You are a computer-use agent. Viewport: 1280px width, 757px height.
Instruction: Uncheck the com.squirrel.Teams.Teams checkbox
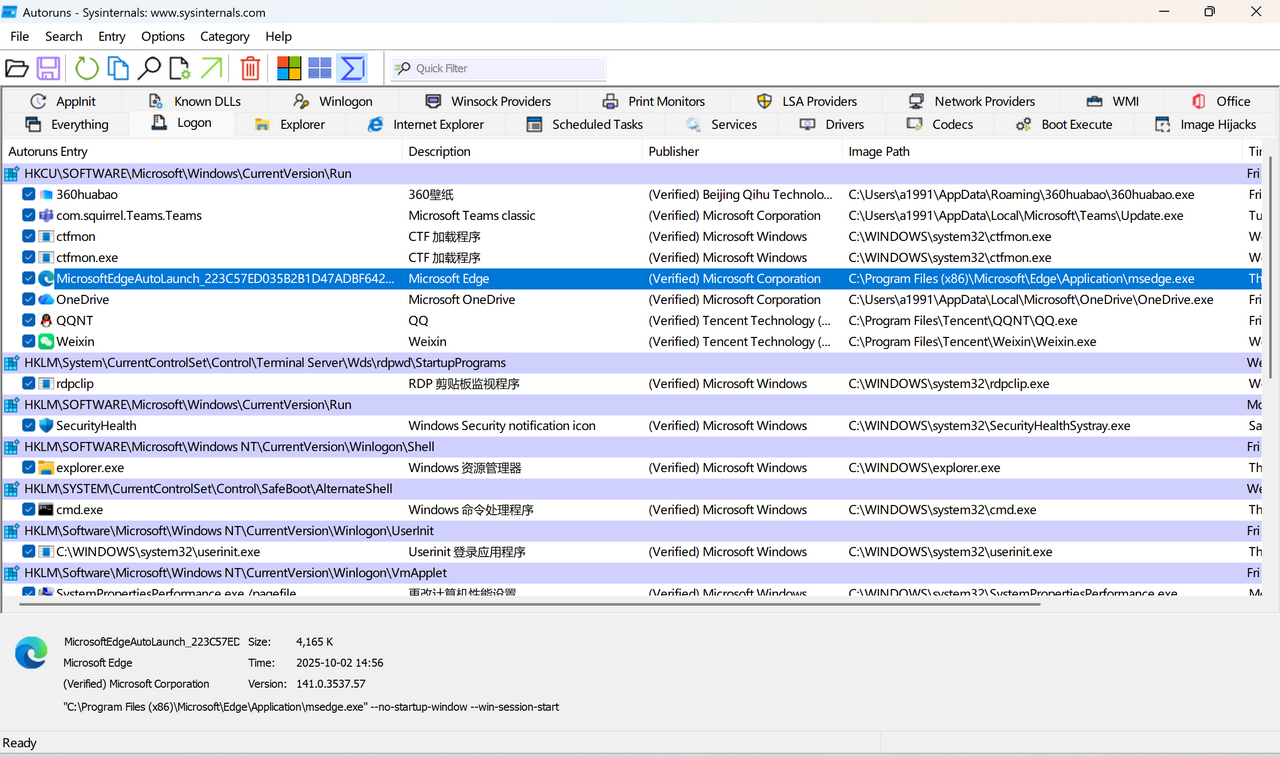[29, 216]
